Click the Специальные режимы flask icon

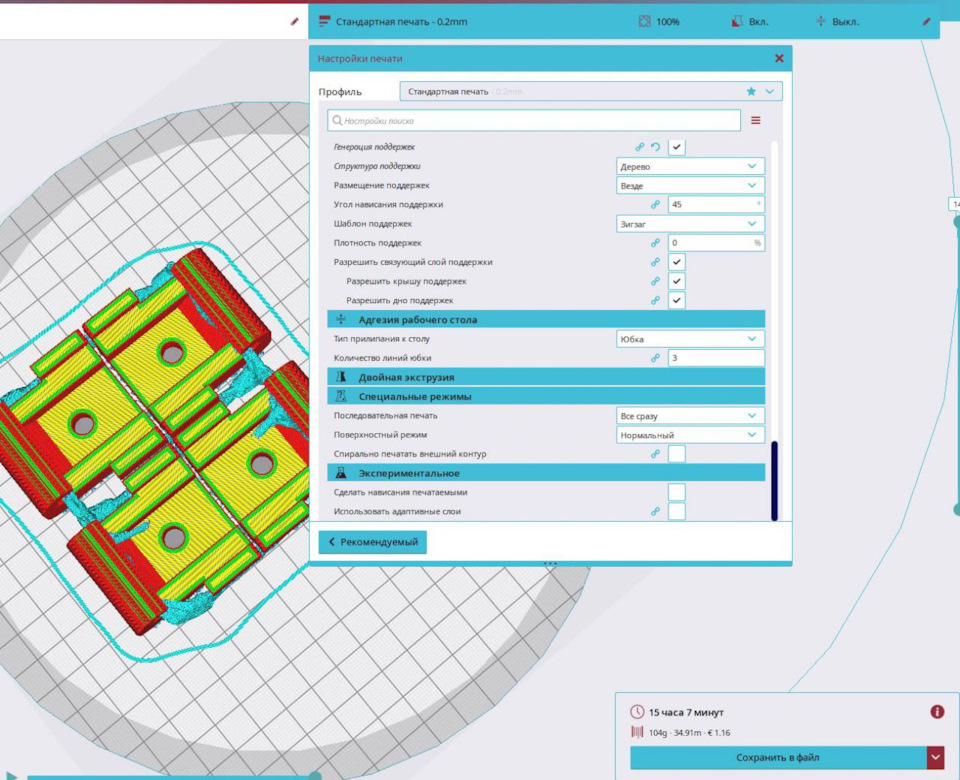pyautogui.click(x=341, y=396)
